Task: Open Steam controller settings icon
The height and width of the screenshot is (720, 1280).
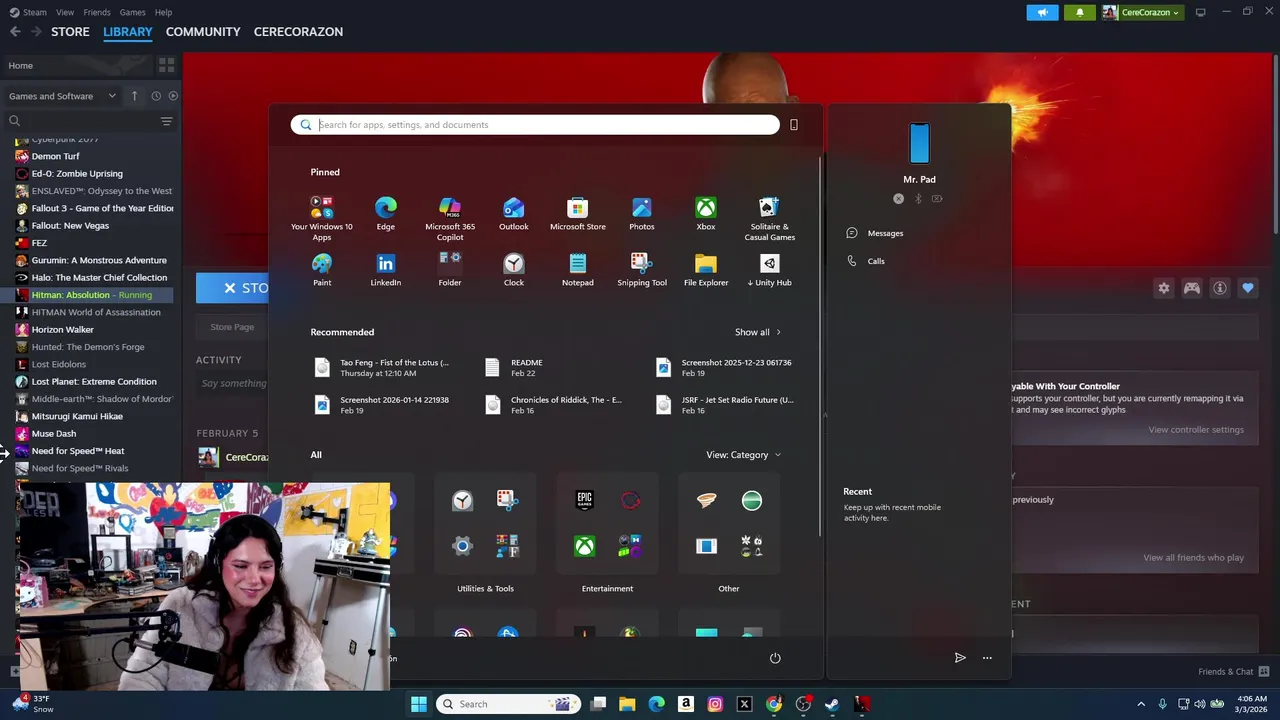Action: (1192, 288)
